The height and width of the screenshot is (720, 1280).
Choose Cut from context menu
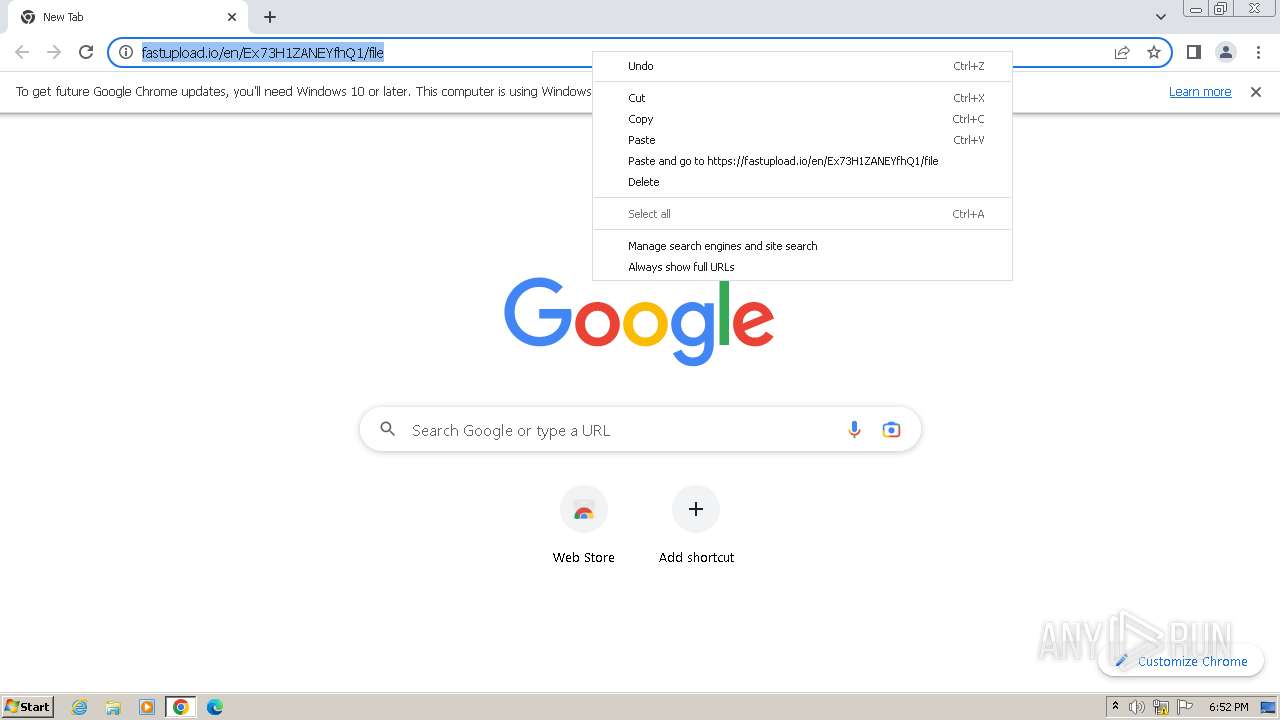coord(802,98)
